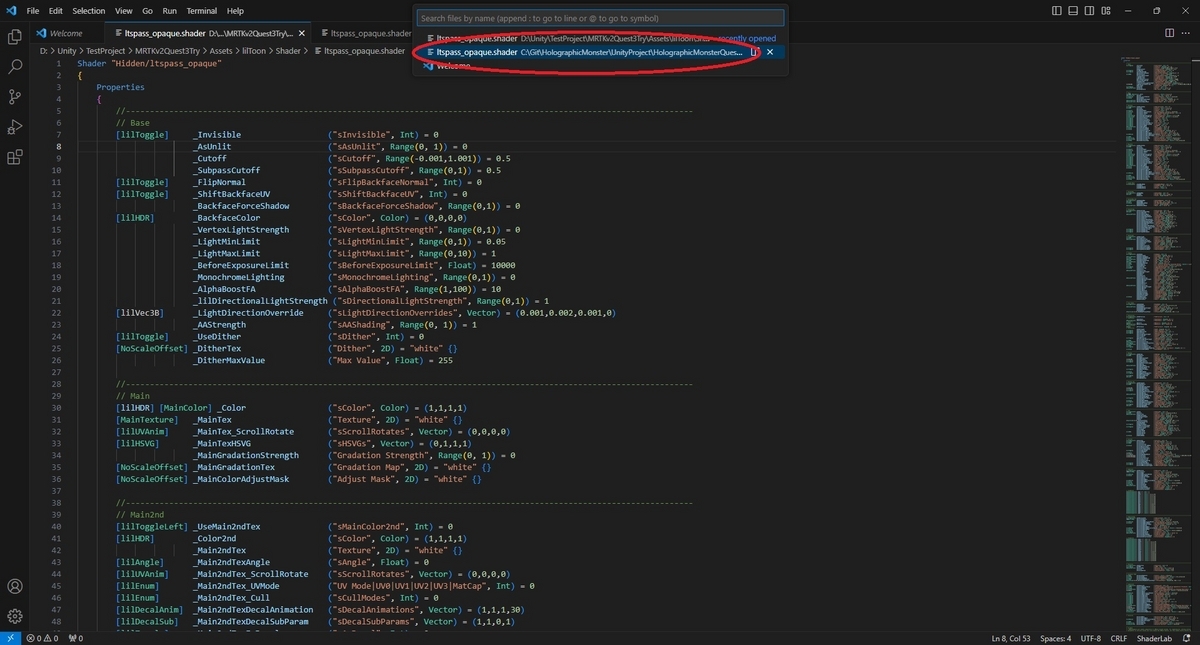Open the File menu
The height and width of the screenshot is (645, 1200).
click(33, 10)
